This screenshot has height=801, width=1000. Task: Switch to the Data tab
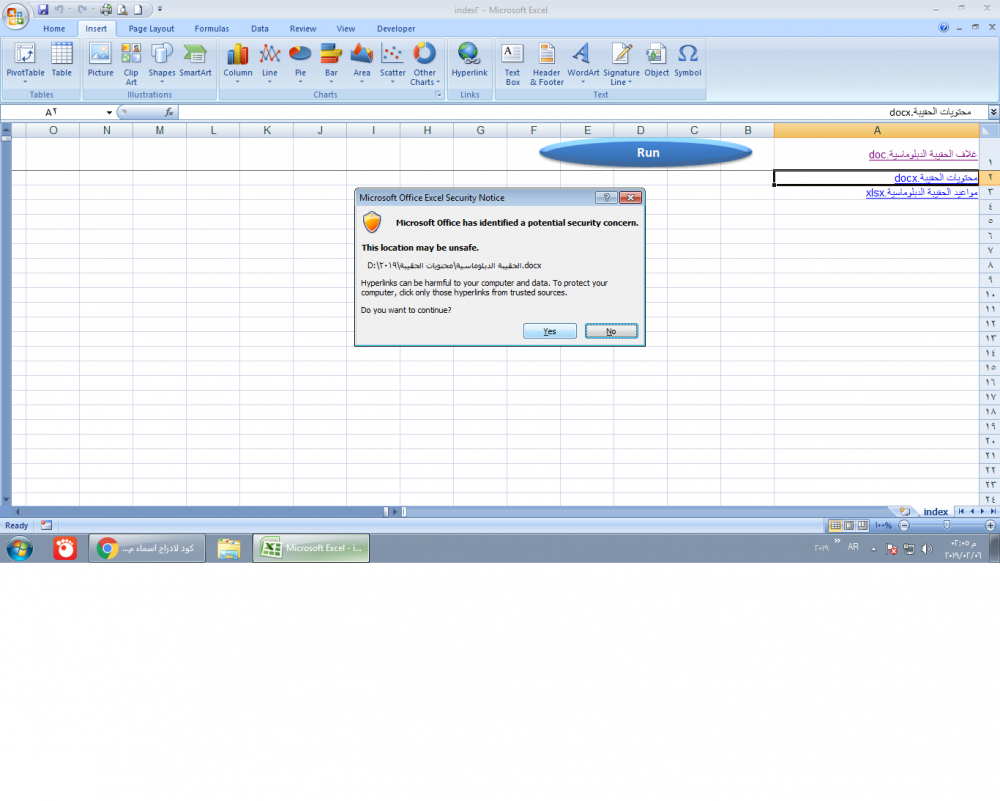tap(260, 29)
